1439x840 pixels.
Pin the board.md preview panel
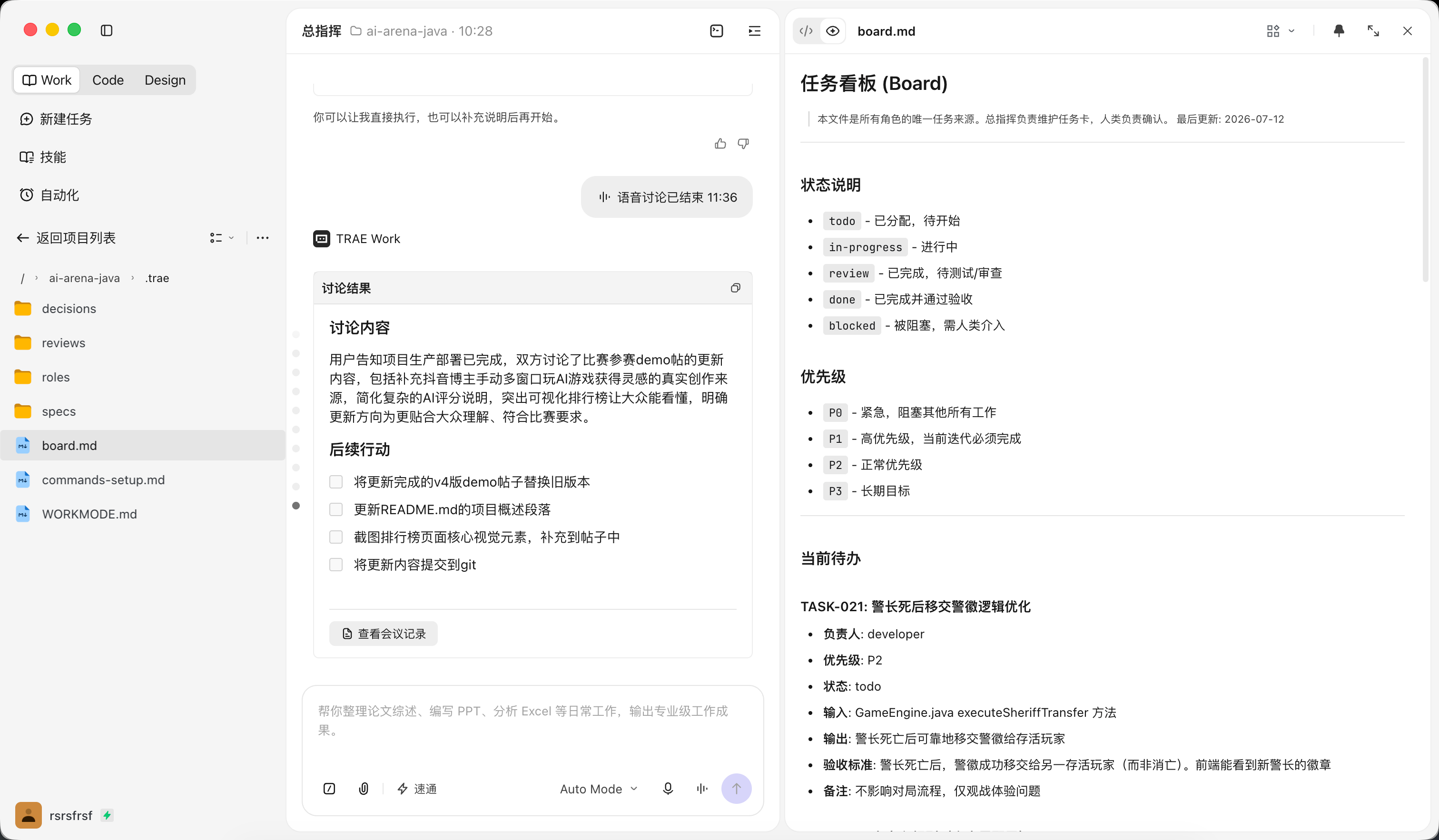(1339, 31)
